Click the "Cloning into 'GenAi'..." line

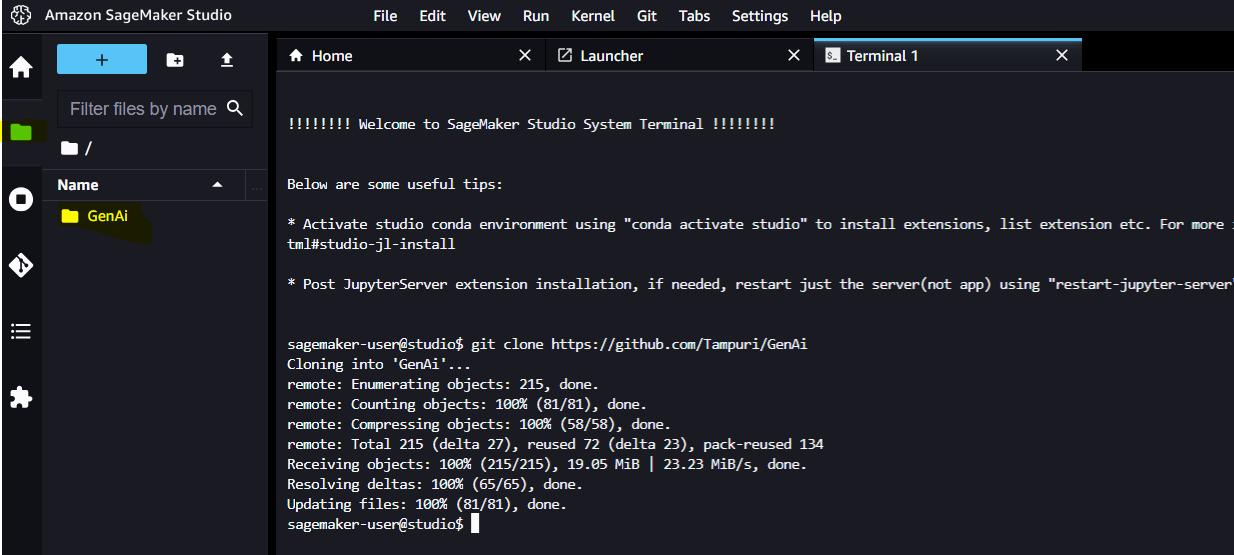point(379,364)
